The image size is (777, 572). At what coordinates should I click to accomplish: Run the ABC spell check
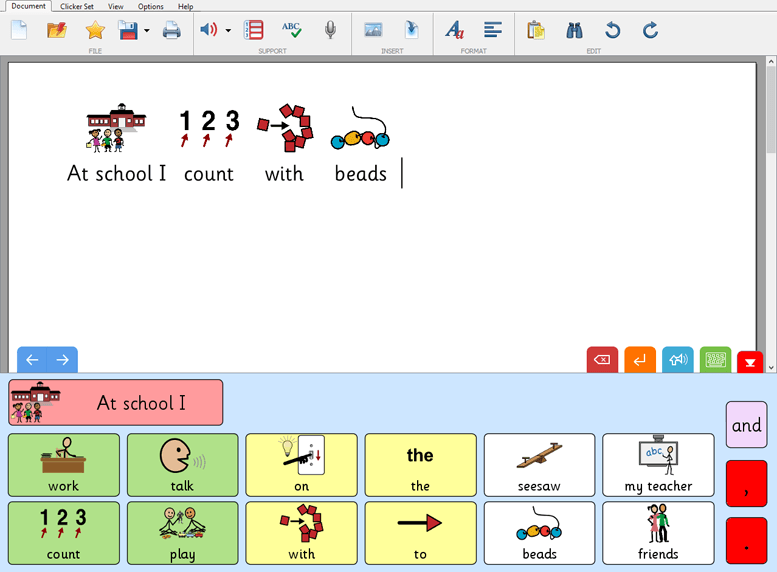[x=291, y=30]
